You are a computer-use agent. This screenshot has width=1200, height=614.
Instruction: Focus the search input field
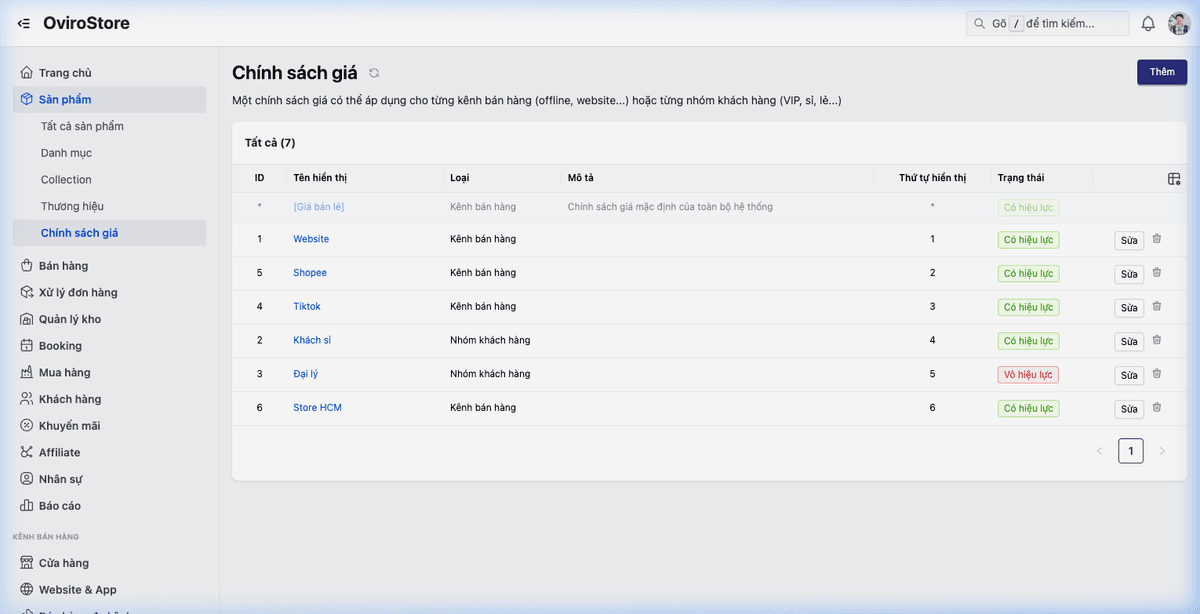[x=1057, y=23]
